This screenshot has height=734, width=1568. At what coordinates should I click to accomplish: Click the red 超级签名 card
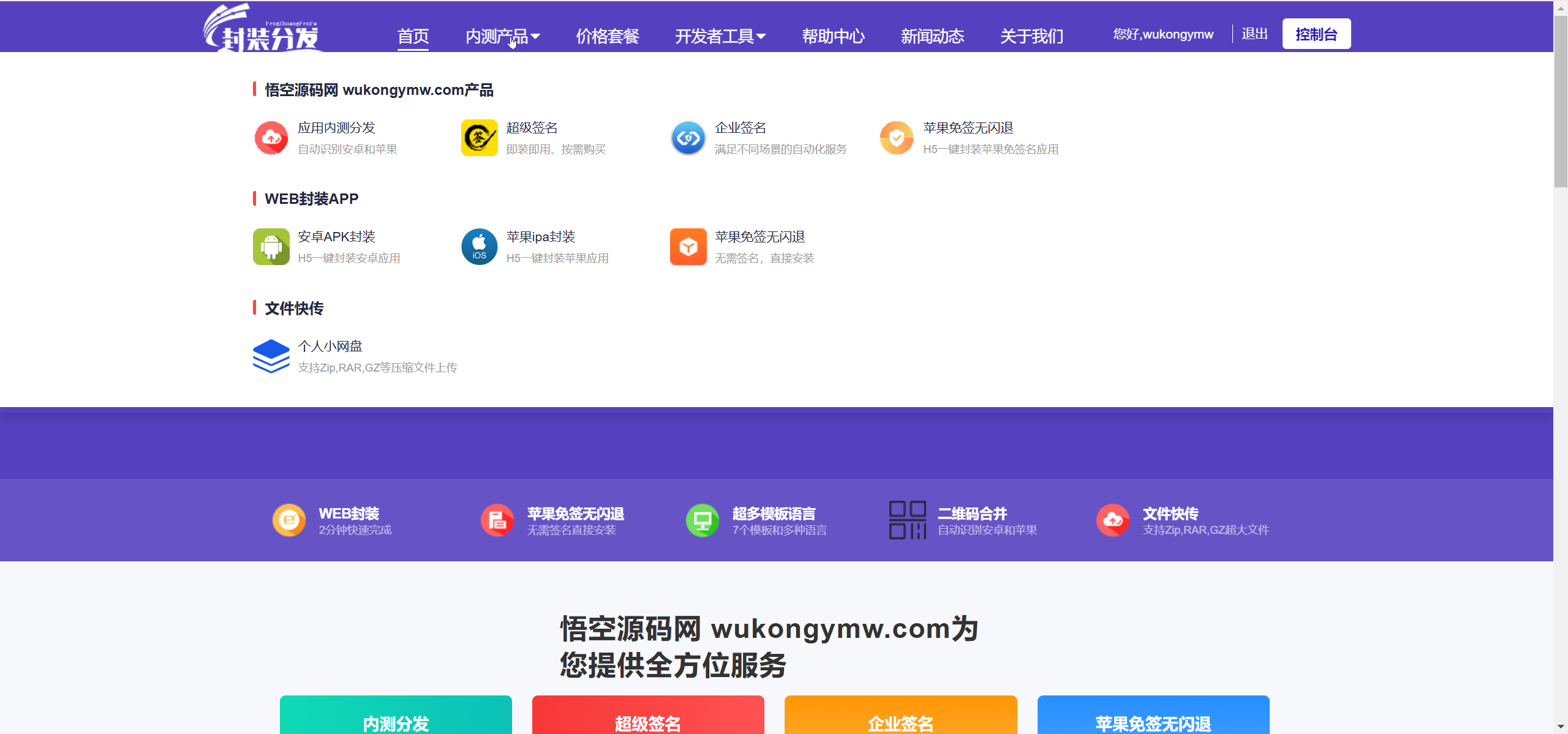(x=648, y=714)
